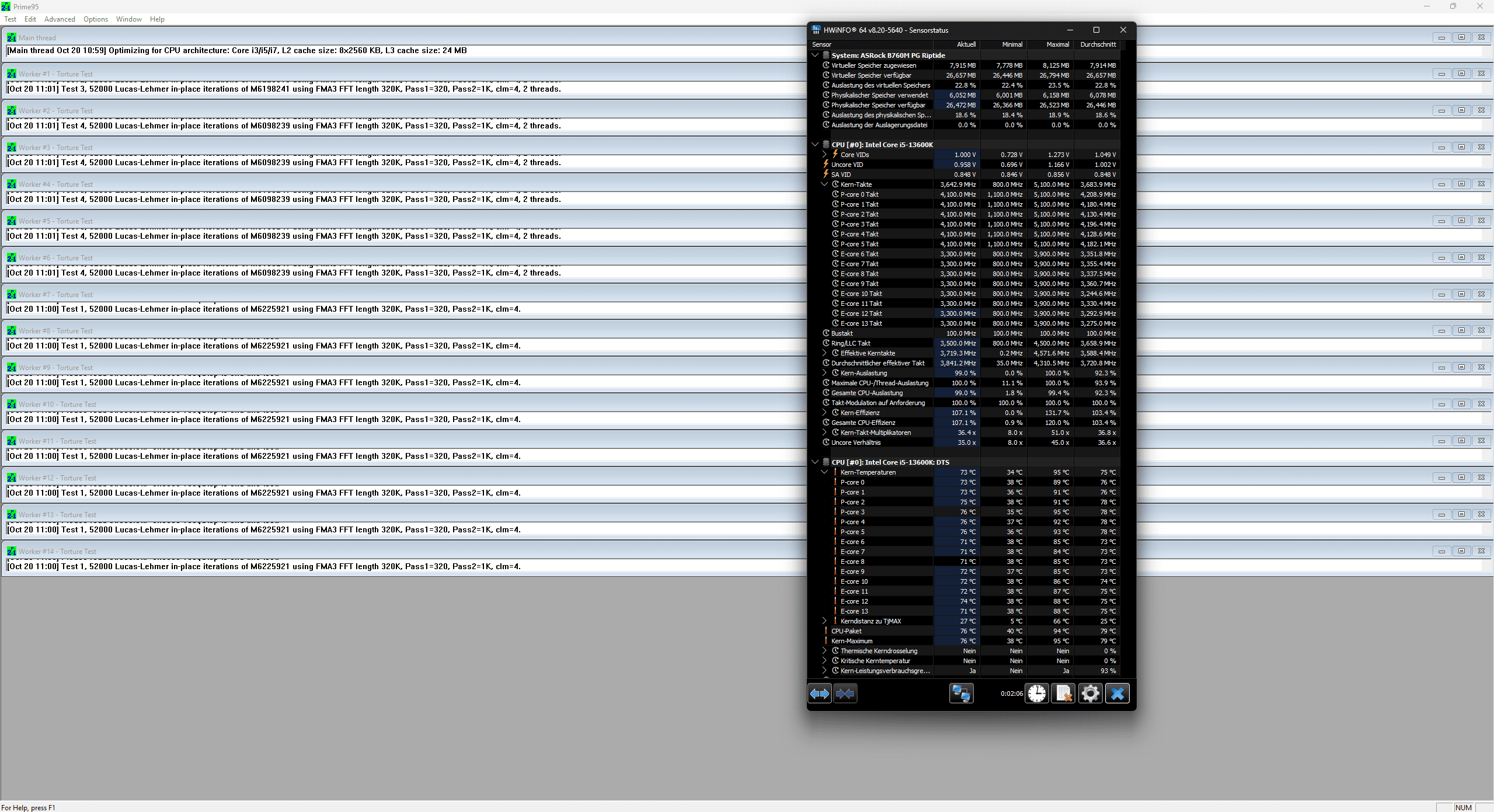The height and width of the screenshot is (812, 1494).
Task: Open the remote network monitoring icon
Action: coord(961,693)
